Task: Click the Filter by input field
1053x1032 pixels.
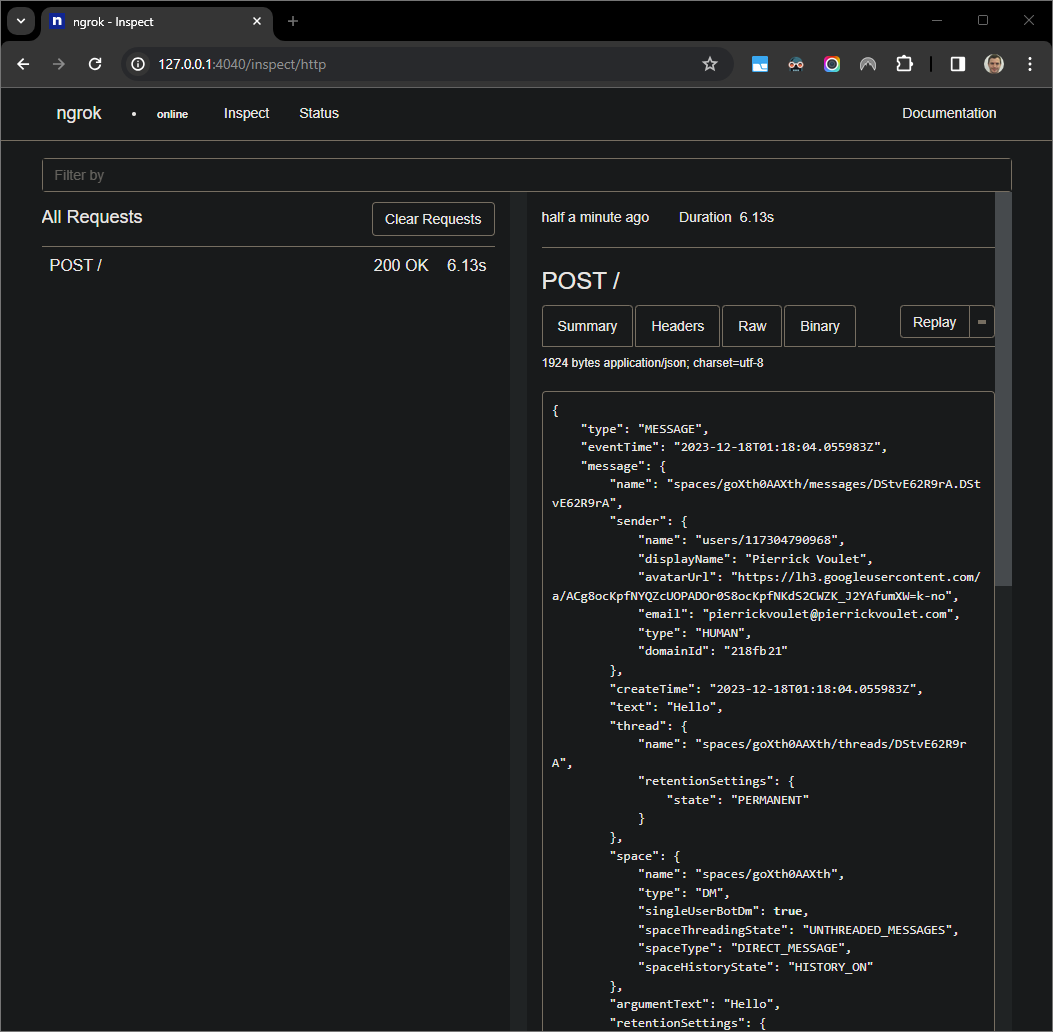Action: click(527, 174)
